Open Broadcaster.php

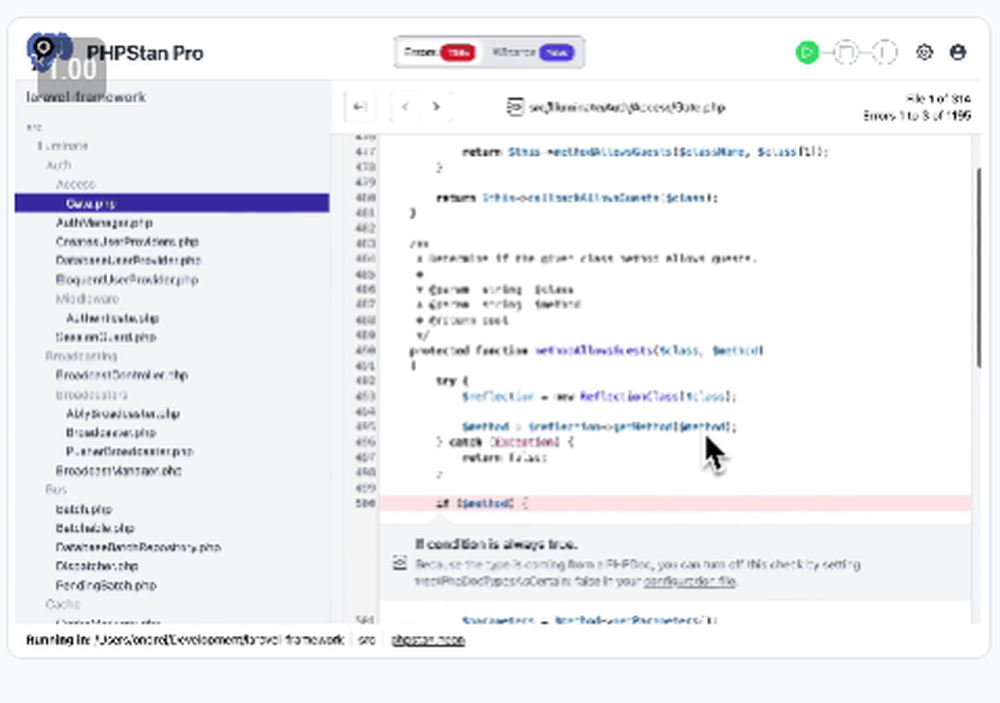pos(111,433)
